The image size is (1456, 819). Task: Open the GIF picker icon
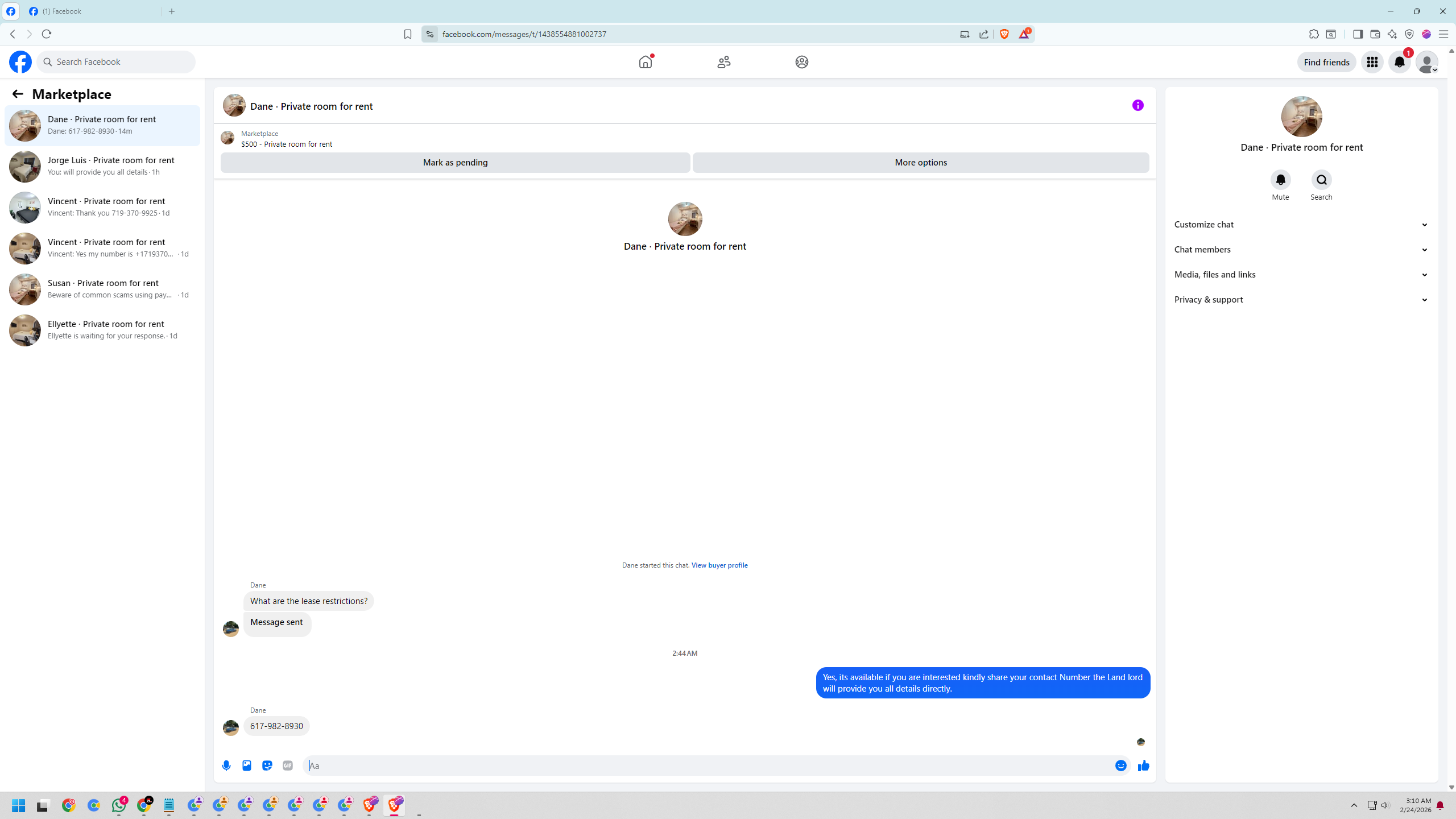[288, 766]
